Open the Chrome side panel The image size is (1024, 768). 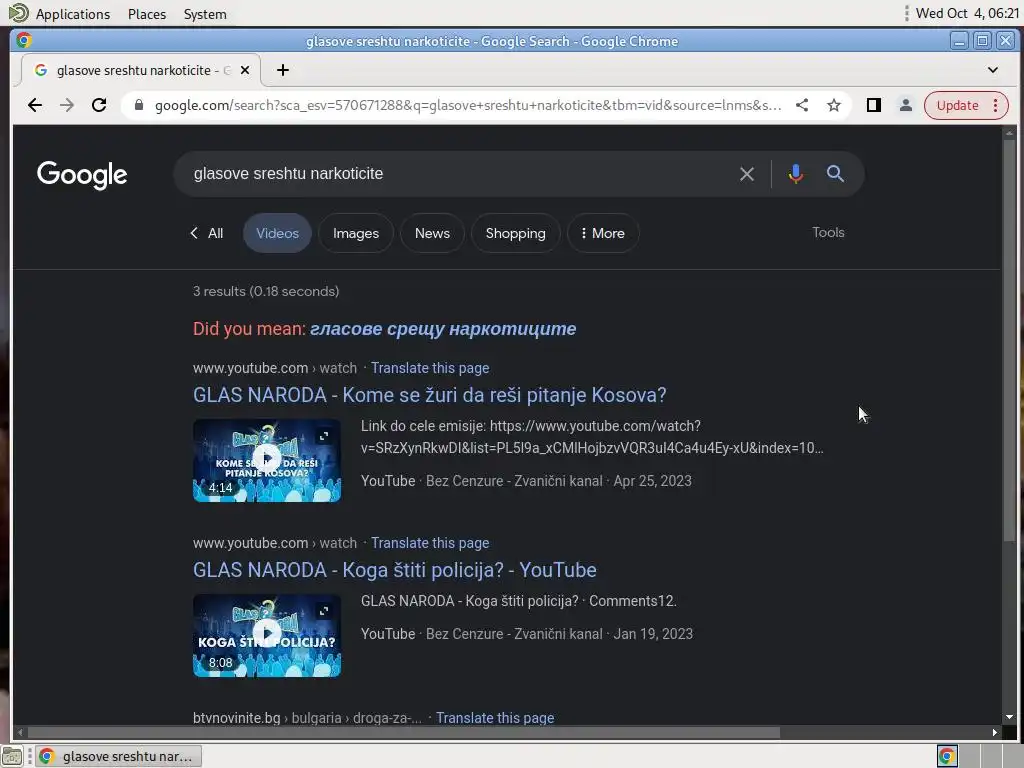(874, 105)
